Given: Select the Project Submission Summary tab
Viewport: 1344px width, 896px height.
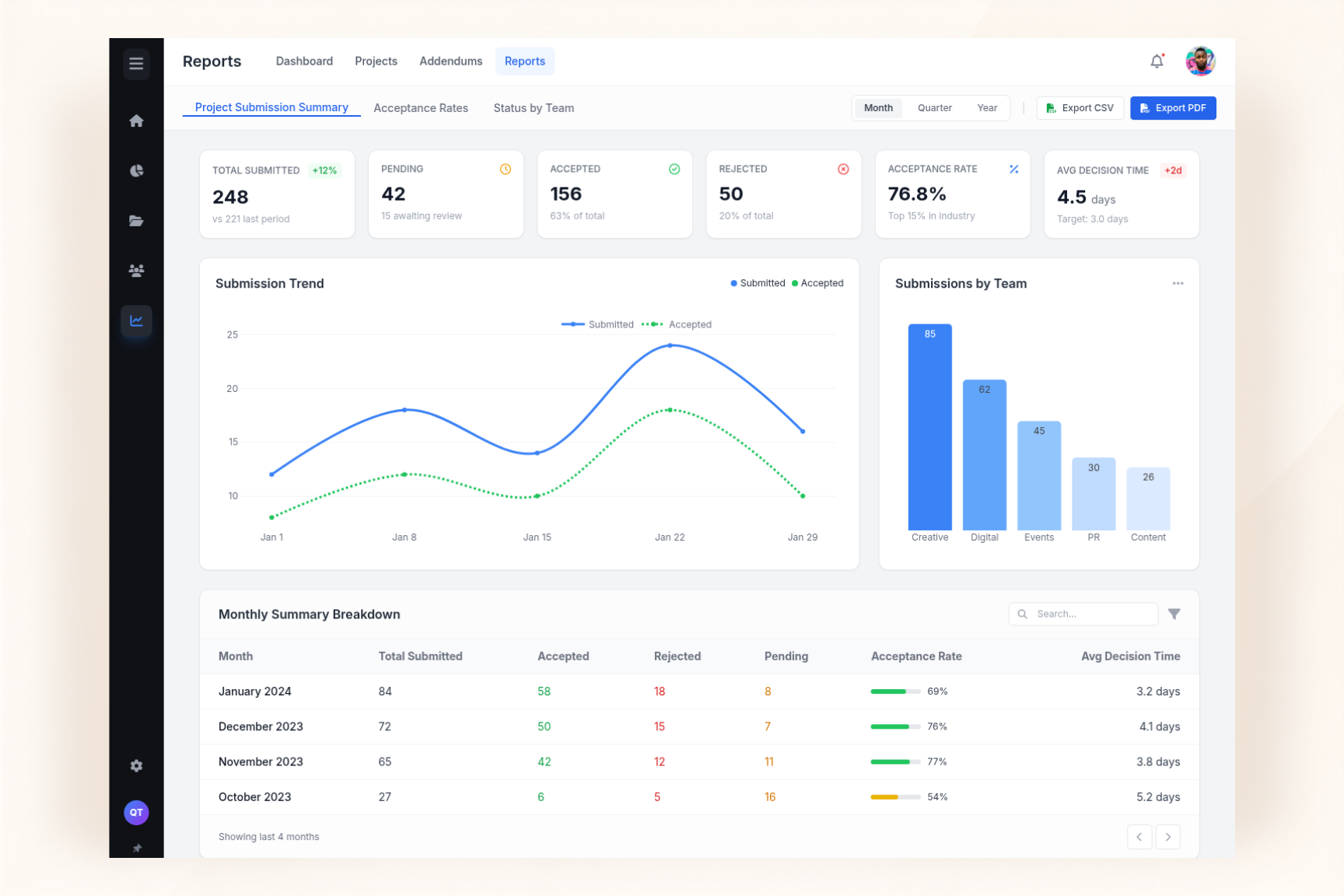Looking at the screenshot, I should 271,107.
